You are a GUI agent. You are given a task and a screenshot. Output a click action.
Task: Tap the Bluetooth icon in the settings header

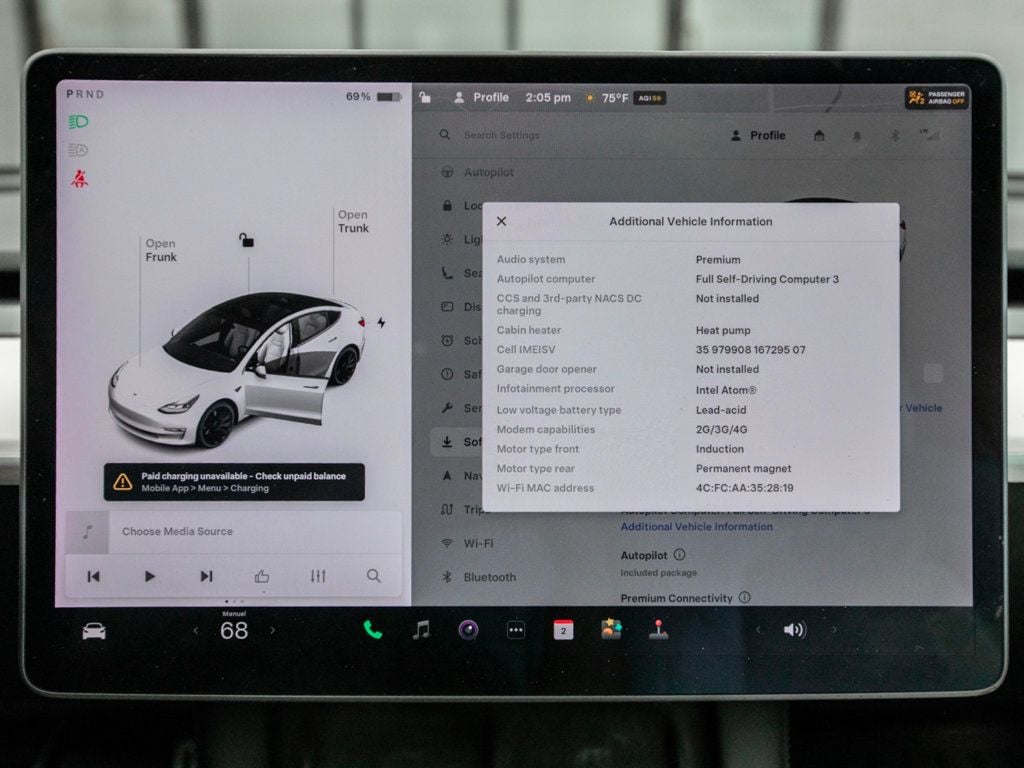click(x=895, y=135)
